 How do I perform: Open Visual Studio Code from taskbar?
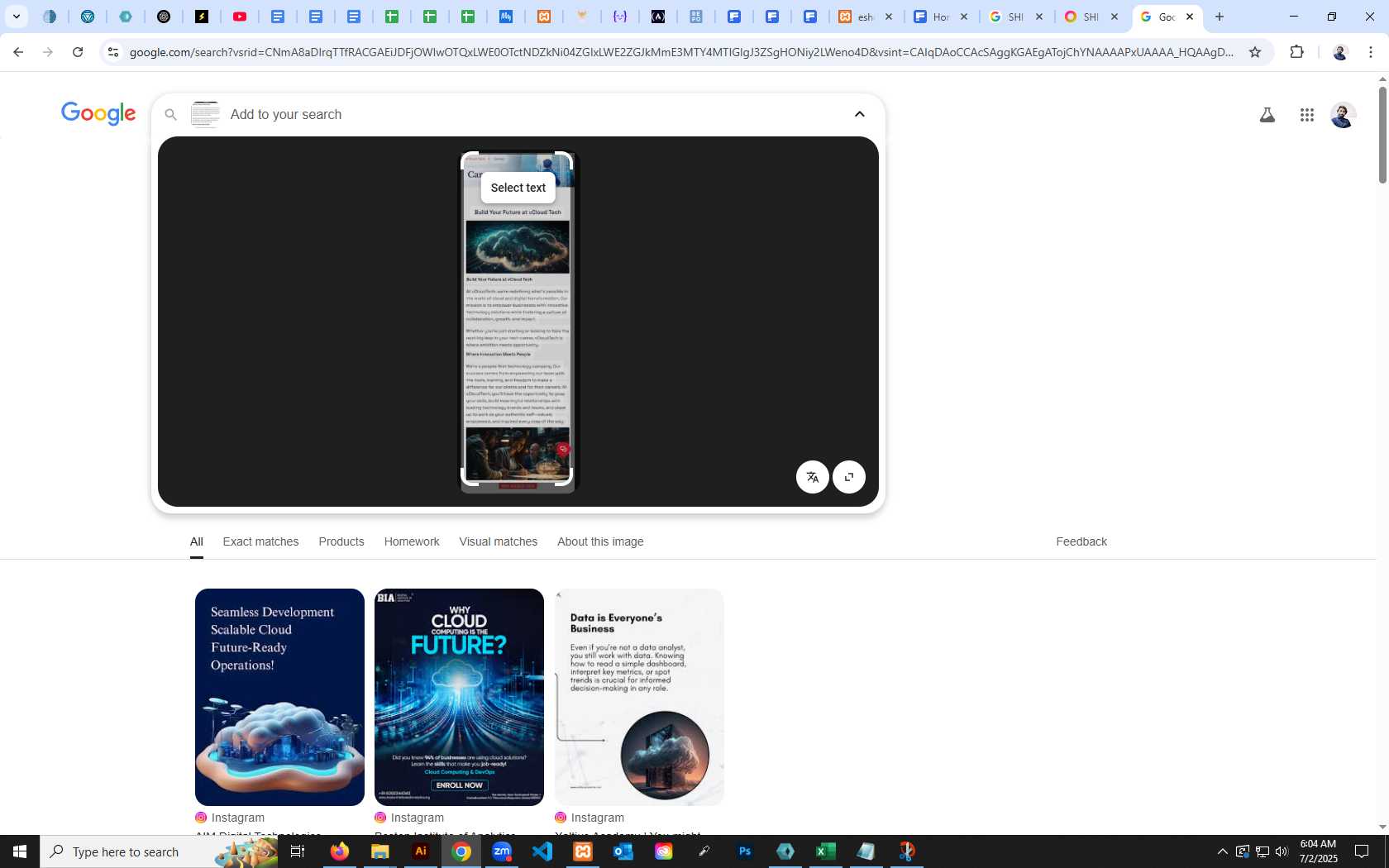[x=542, y=851]
